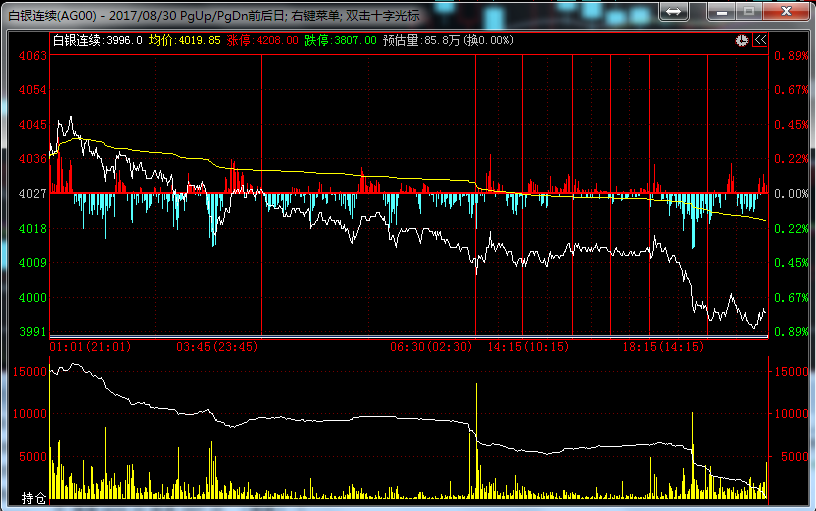The image size is (816, 511).
Task: Click the 10000 label on right volume axis
Action: click(791, 414)
